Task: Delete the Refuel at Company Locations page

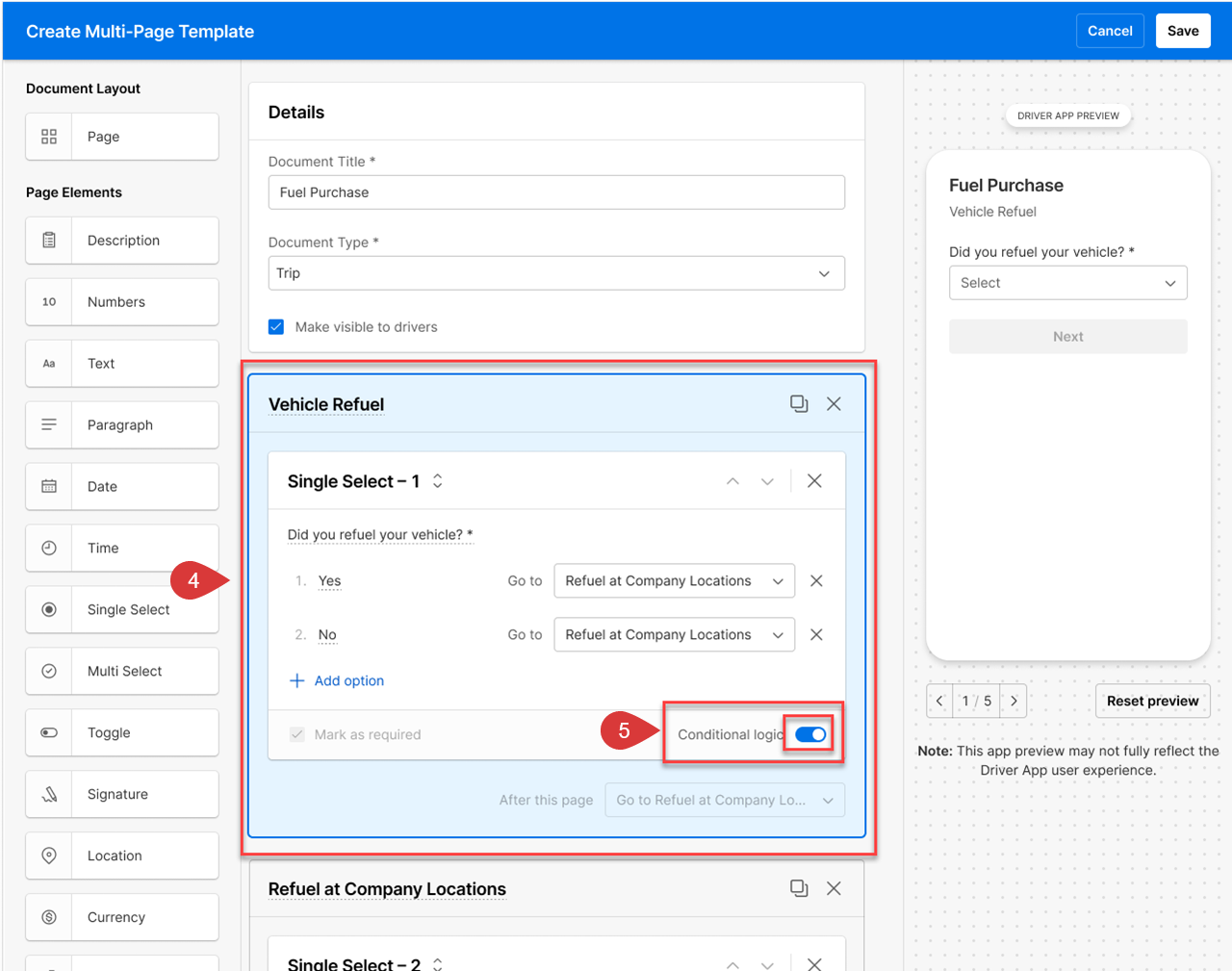Action: (834, 888)
